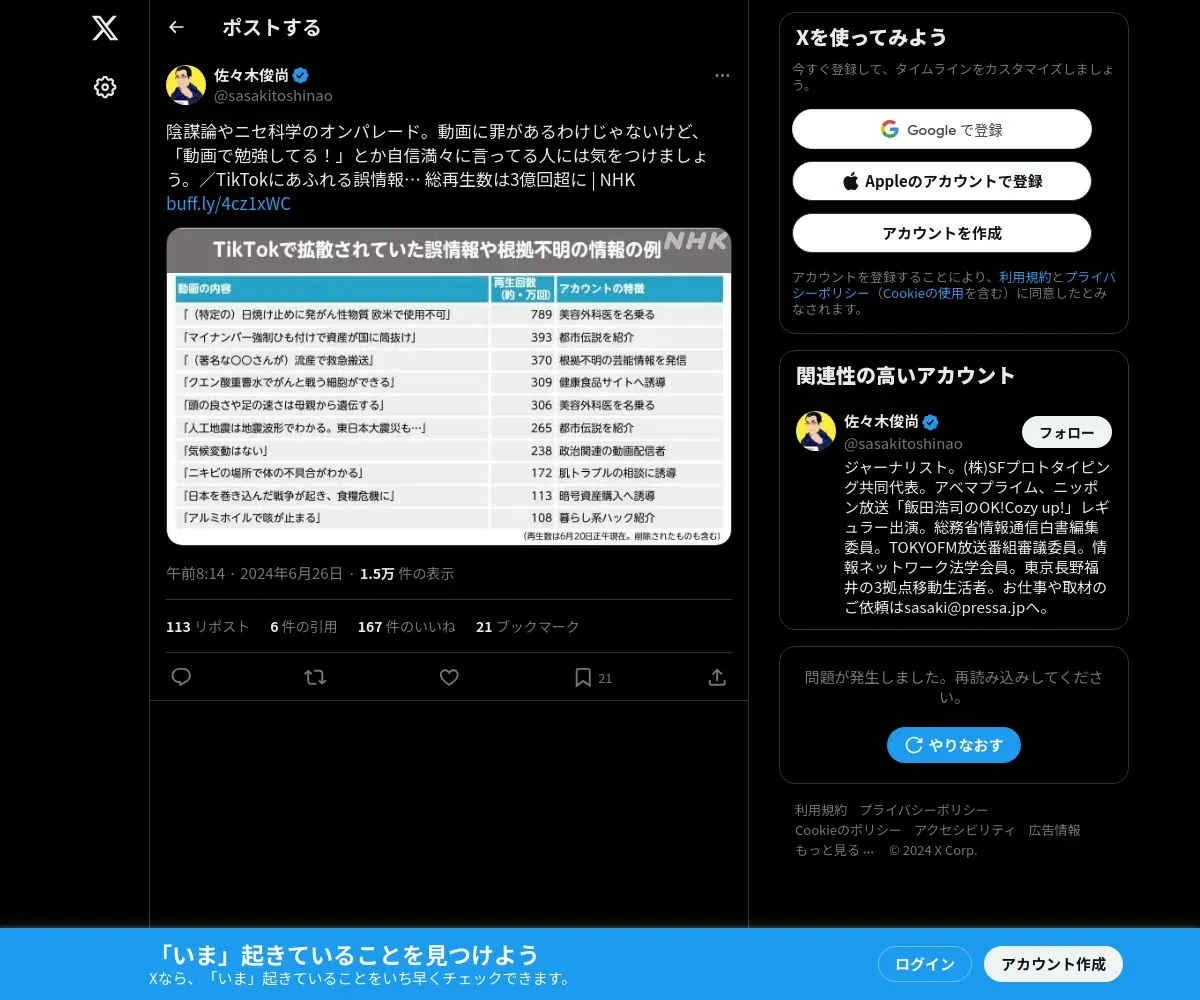The height and width of the screenshot is (1000, 1200).
Task: Open the NHK TikTok misinformation table image
Action: [x=449, y=386]
